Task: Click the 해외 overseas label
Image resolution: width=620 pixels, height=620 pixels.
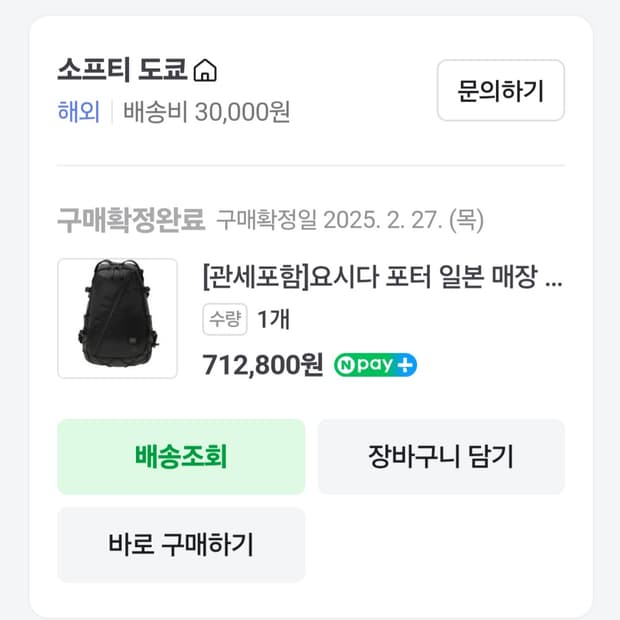Action: [77, 111]
